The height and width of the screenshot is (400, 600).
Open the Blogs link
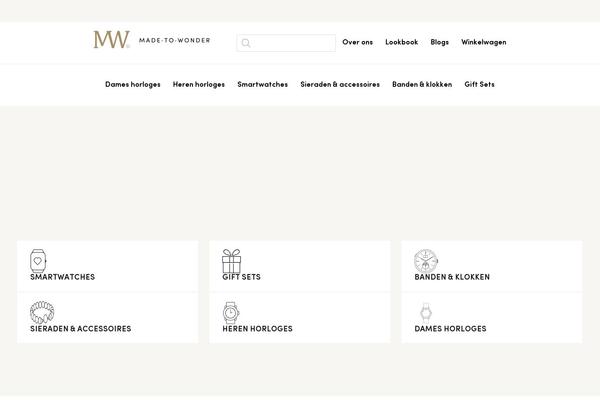pyautogui.click(x=439, y=43)
